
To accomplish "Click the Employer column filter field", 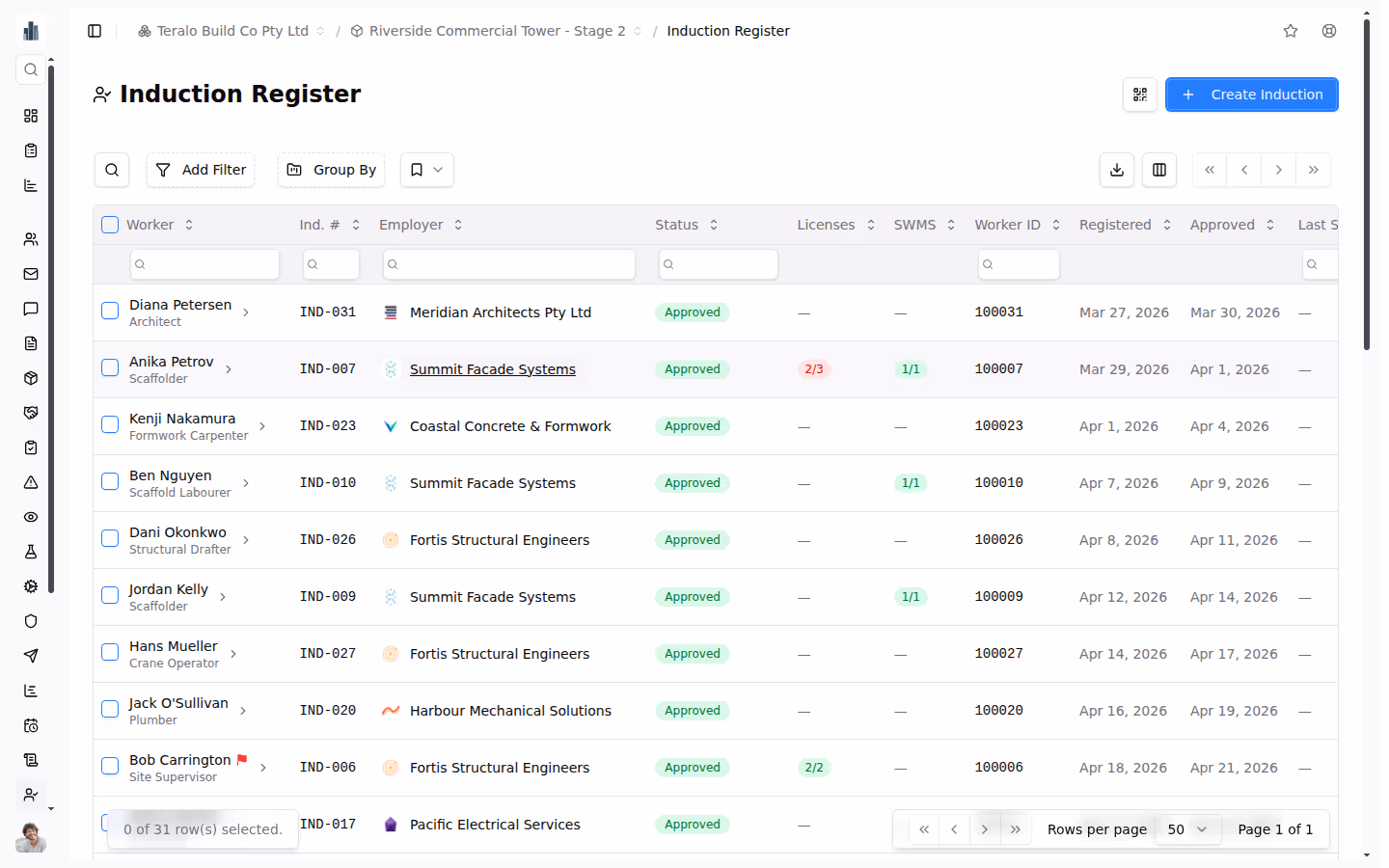I will [508, 264].
